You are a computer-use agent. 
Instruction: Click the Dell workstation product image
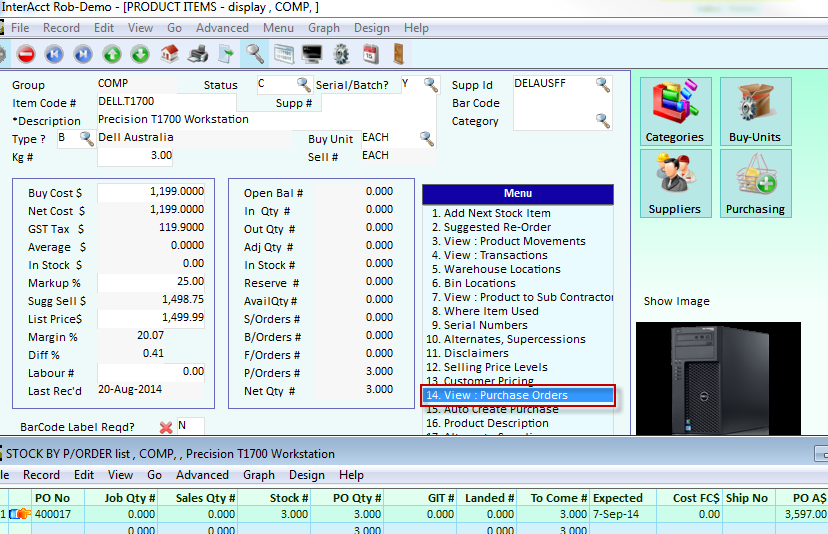718,378
